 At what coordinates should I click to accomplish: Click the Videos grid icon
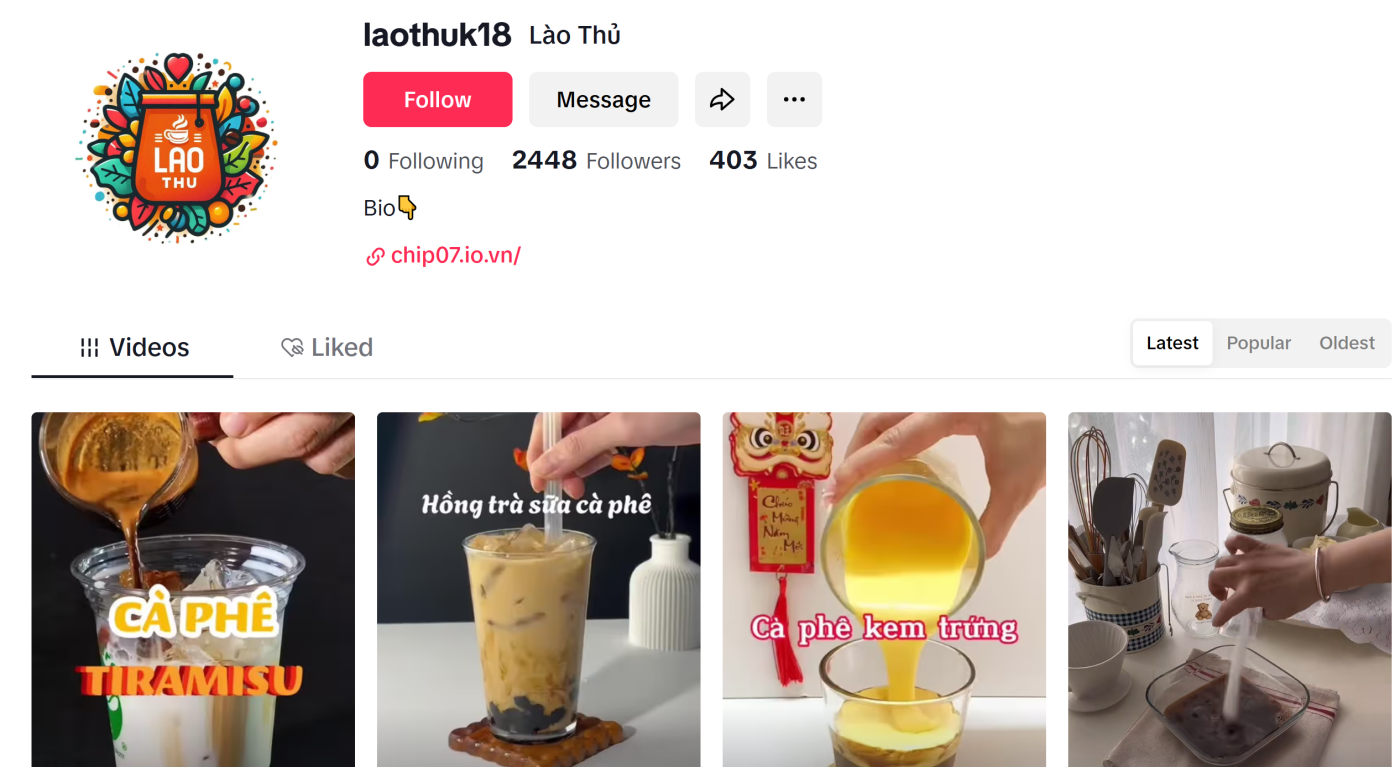[x=89, y=347]
